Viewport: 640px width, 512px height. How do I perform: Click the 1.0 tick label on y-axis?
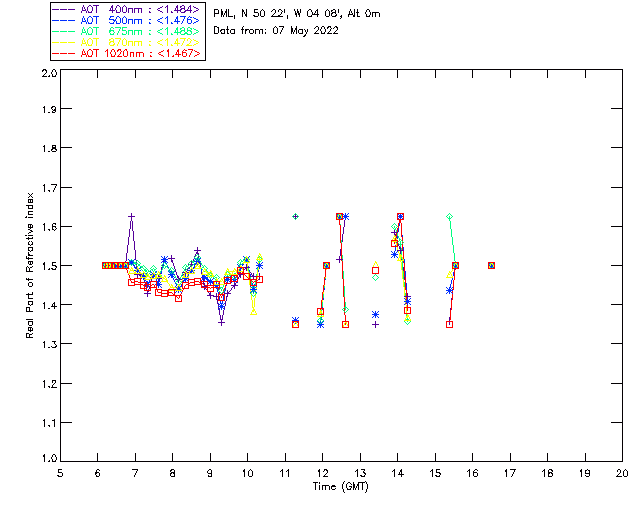tap(48, 459)
